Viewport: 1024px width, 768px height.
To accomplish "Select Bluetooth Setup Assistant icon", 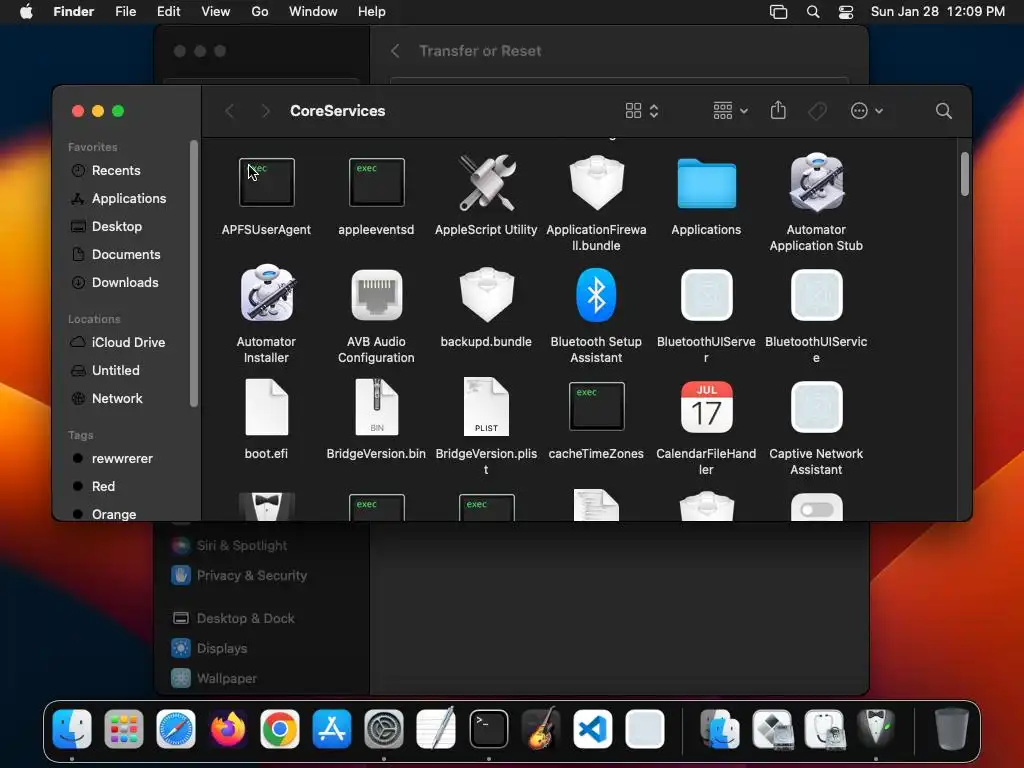I will [x=596, y=295].
